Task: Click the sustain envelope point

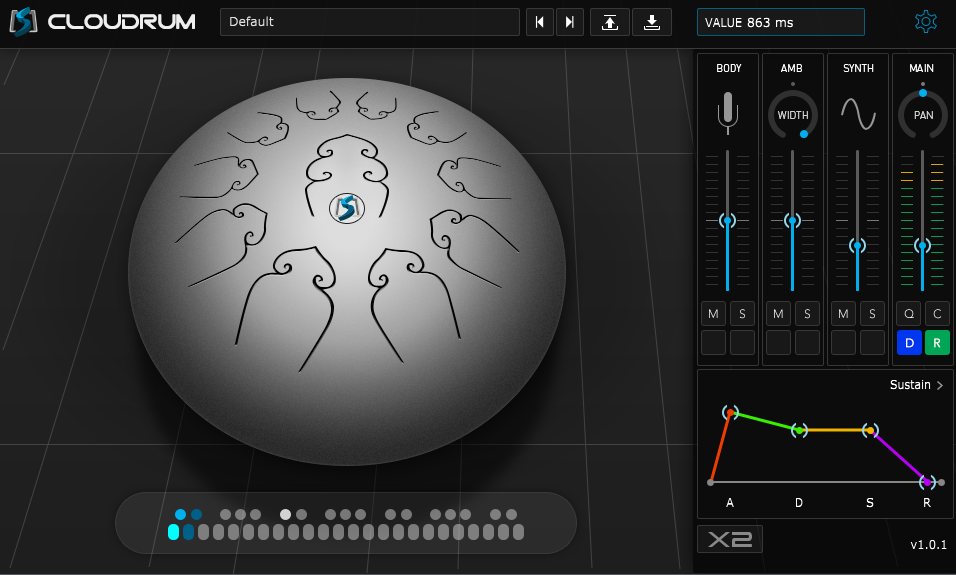Action: [x=870, y=430]
